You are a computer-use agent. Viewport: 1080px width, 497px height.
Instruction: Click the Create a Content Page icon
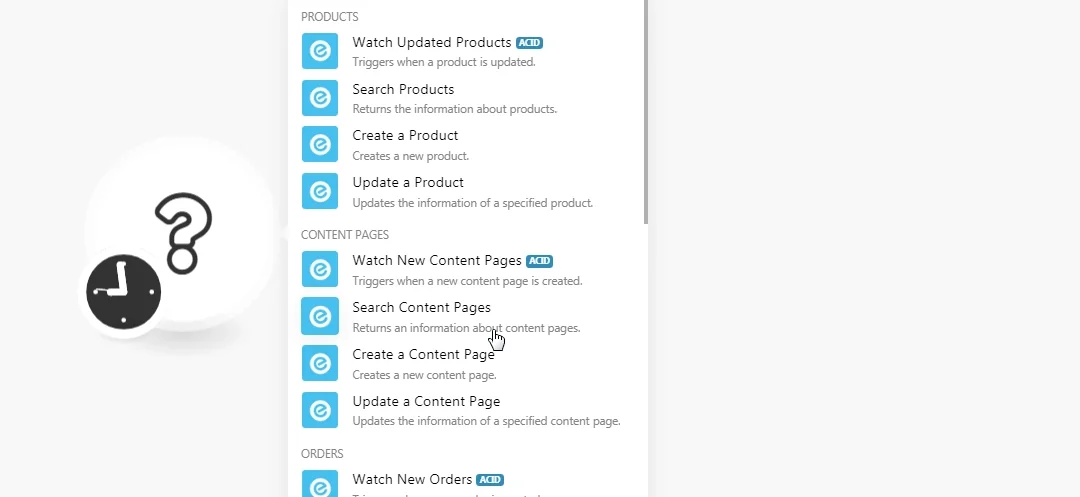pos(320,363)
